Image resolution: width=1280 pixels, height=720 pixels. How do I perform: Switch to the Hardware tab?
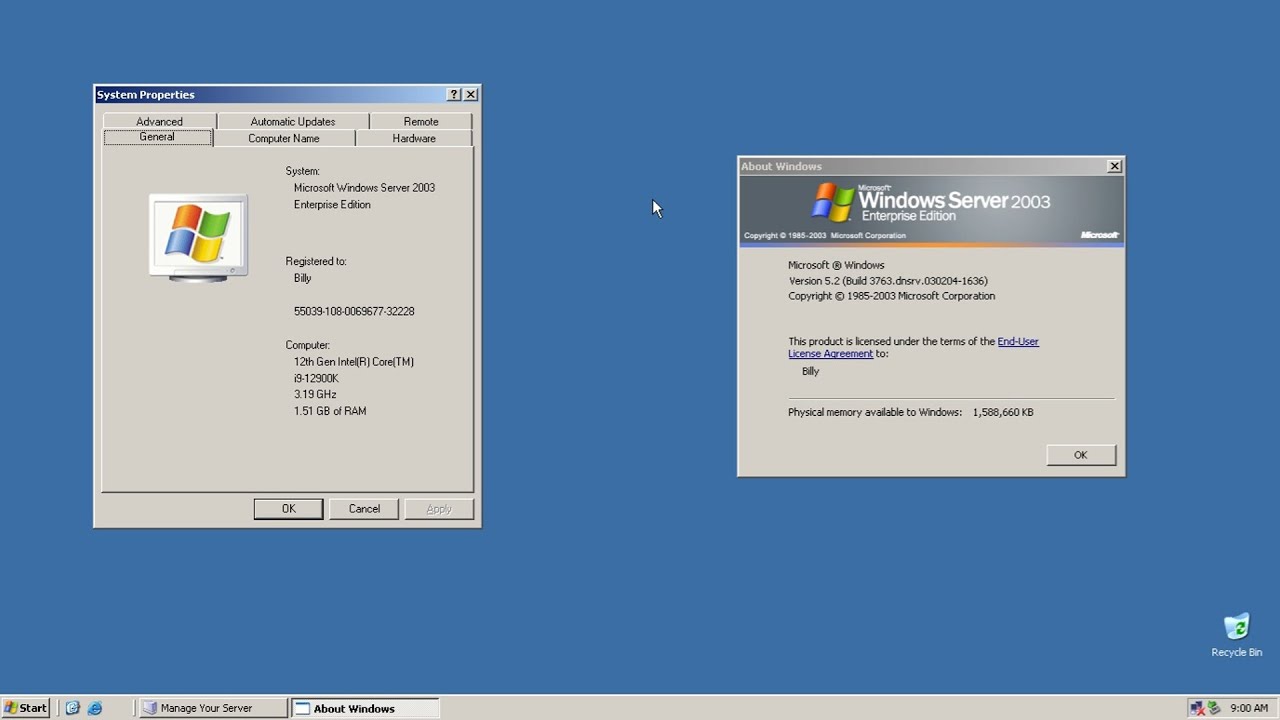(414, 138)
